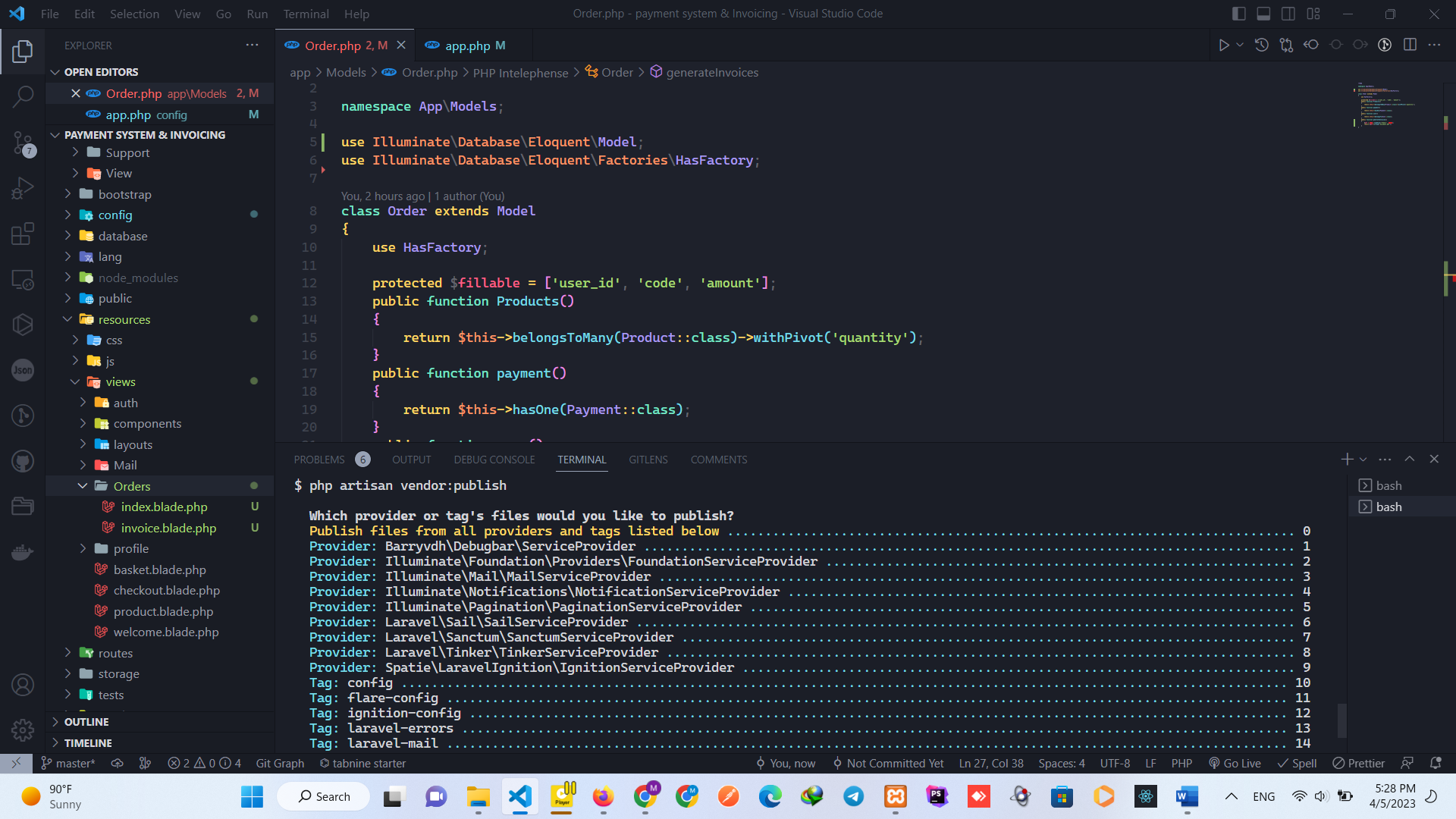Click the master* branch status item

click(x=68, y=763)
